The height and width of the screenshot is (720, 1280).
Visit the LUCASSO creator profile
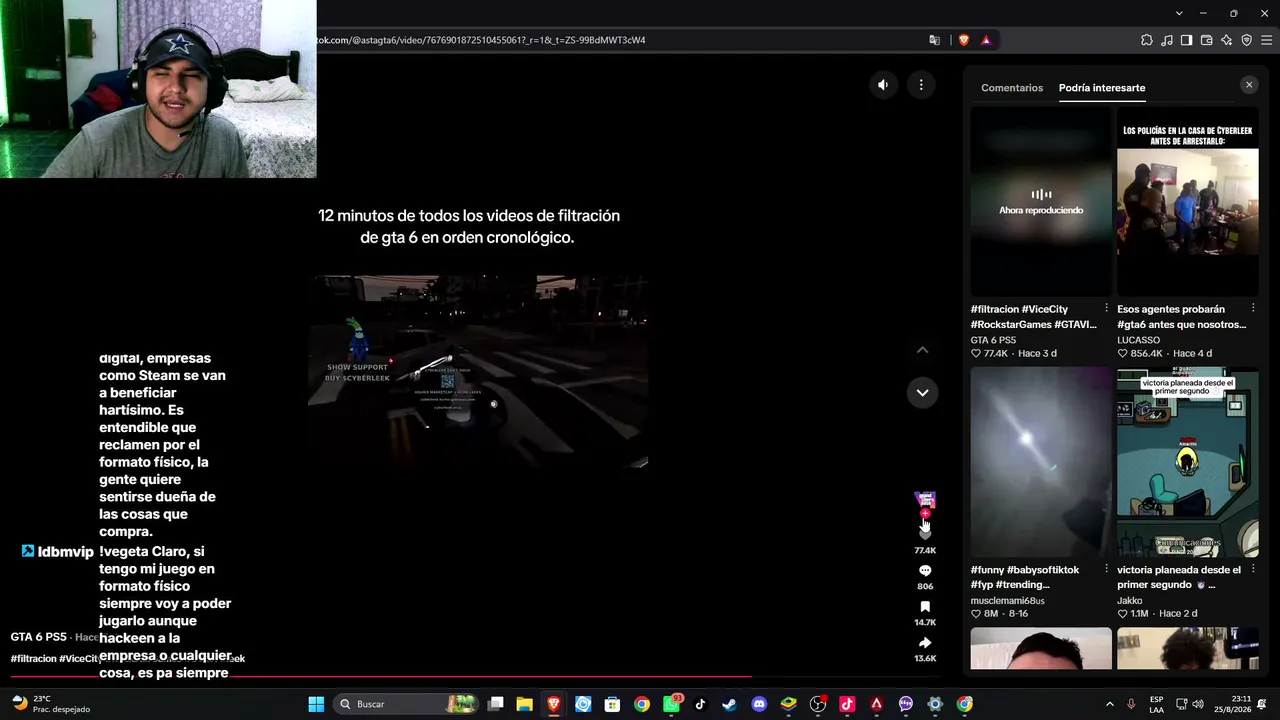click(1139, 340)
